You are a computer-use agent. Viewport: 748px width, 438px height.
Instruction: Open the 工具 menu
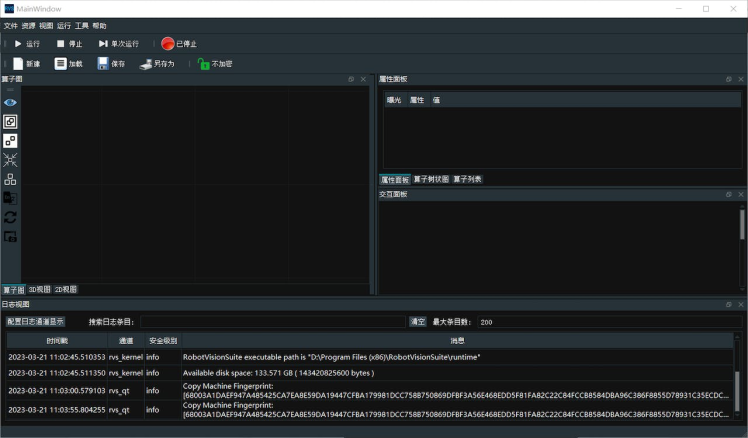[82, 25]
